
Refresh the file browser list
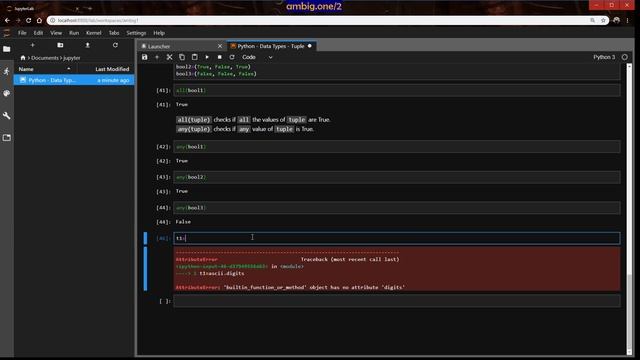(x=115, y=45)
